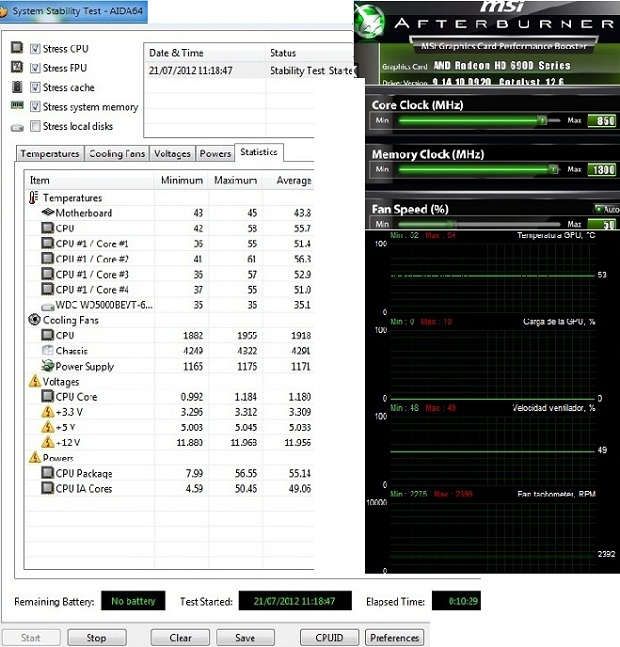Open the CPUID panel
The width and height of the screenshot is (620, 647).
click(x=329, y=638)
